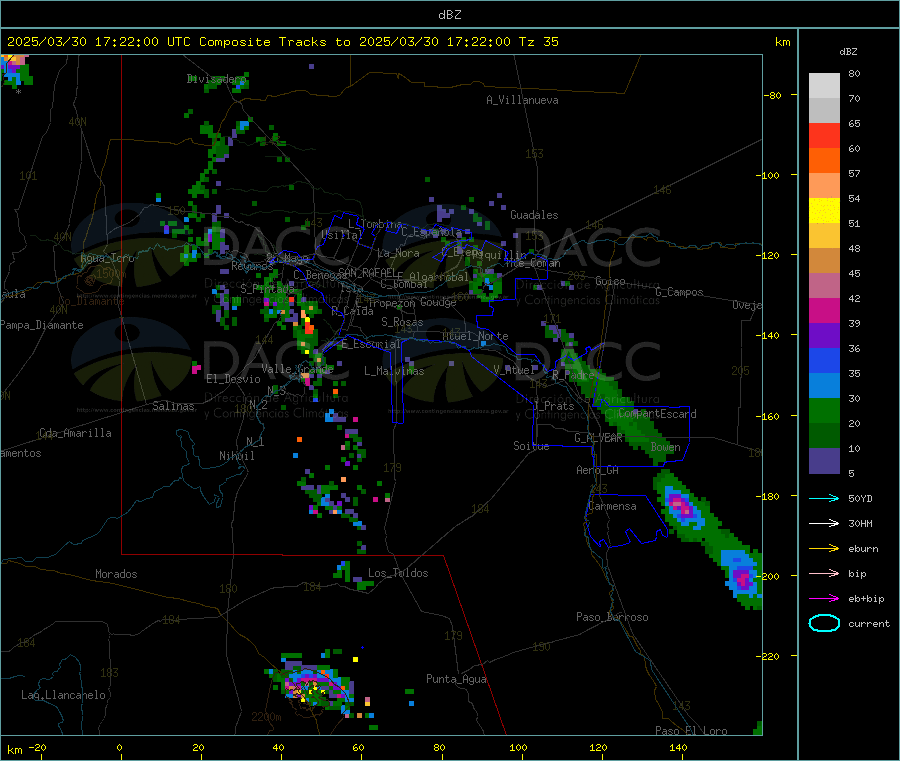Viewport: 900px width, 761px height.
Task: Click the Los_Toldos map label
Action: coord(398,573)
